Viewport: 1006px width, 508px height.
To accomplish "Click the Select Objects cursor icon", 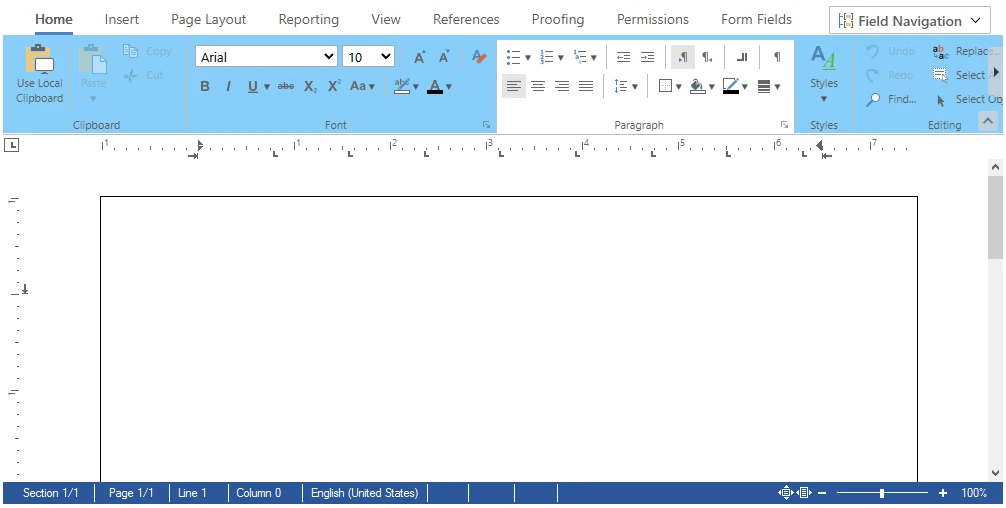I will (x=941, y=100).
